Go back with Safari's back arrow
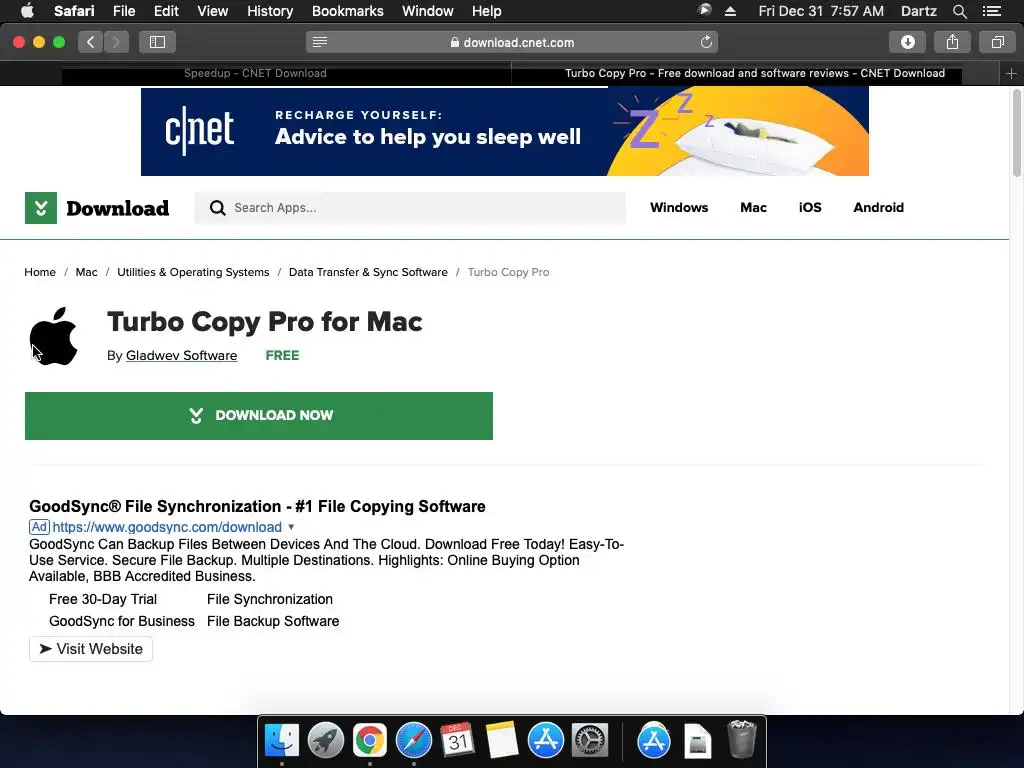The width and height of the screenshot is (1024, 768). [x=91, y=42]
